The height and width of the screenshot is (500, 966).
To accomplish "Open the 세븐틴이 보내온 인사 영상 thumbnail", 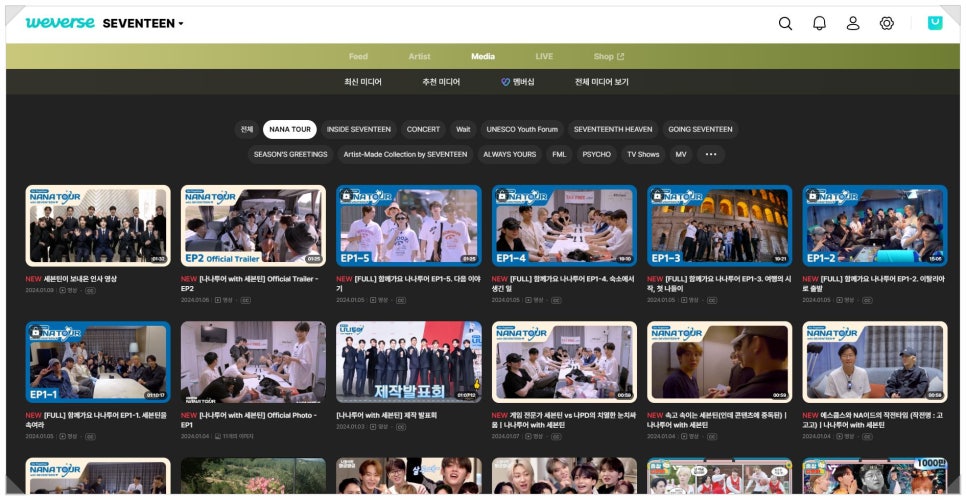I will 98,226.
